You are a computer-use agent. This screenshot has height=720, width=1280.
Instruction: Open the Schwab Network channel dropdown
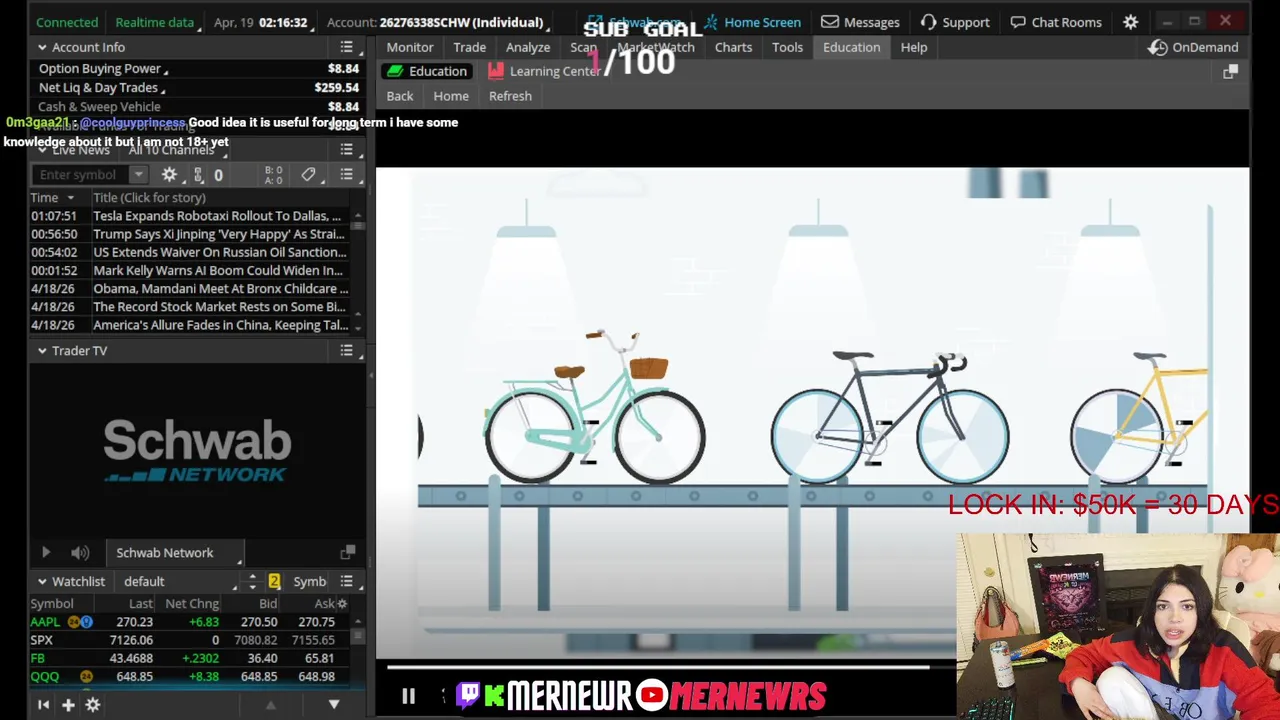point(175,552)
